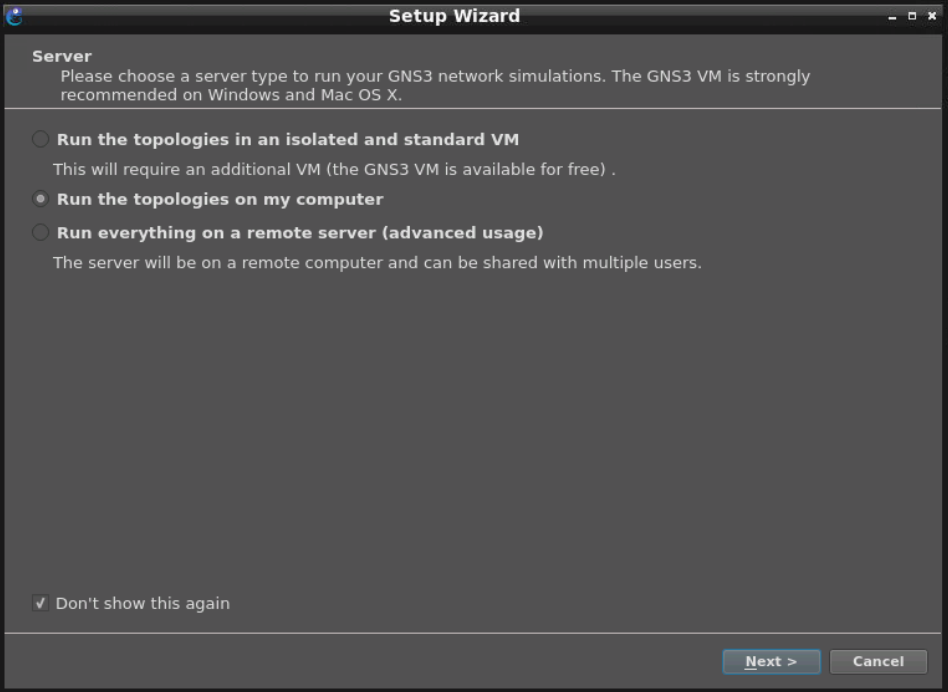
Task: Click the "isolated and standard VM" option label text
Action: 288,140
